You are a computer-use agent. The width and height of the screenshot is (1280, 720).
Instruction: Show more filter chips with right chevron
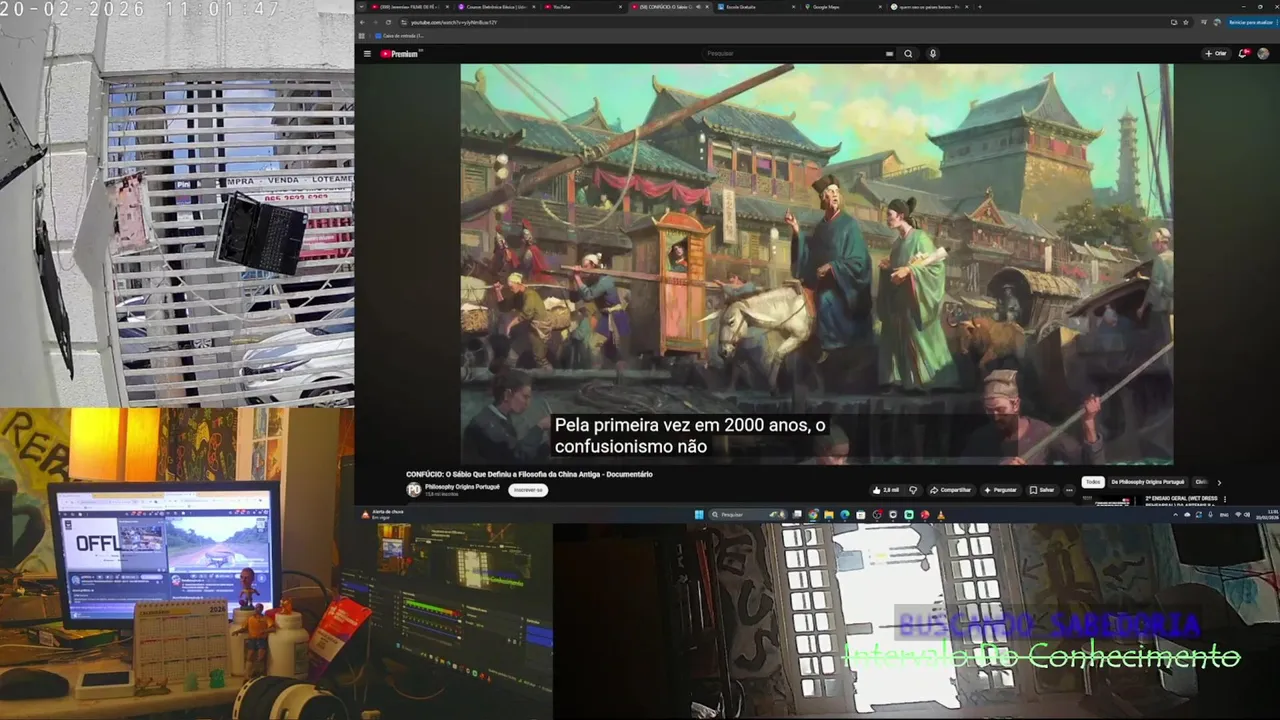click(x=1219, y=483)
